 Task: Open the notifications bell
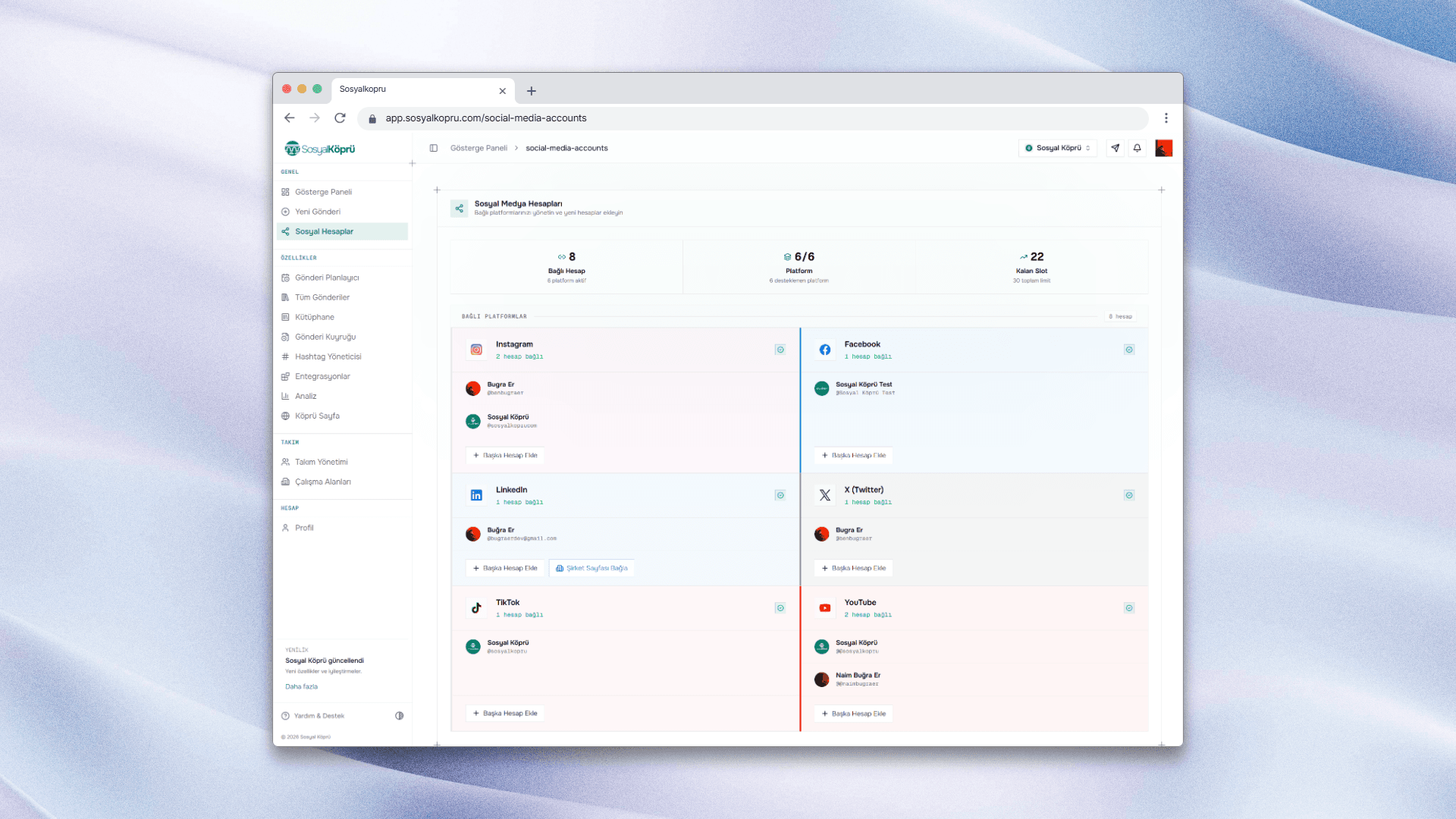(1137, 149)
